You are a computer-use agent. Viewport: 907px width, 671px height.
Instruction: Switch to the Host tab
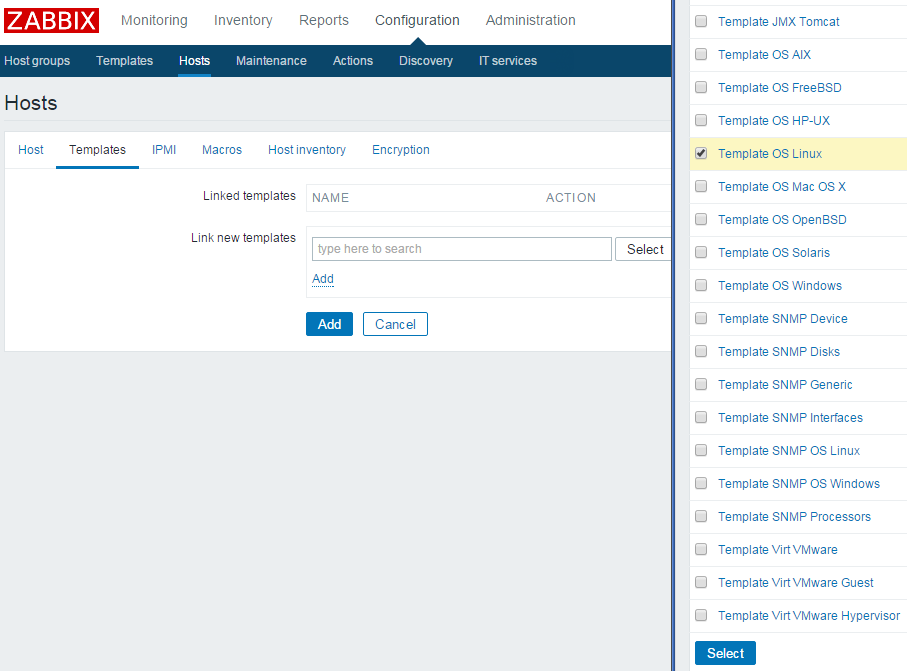31,150
